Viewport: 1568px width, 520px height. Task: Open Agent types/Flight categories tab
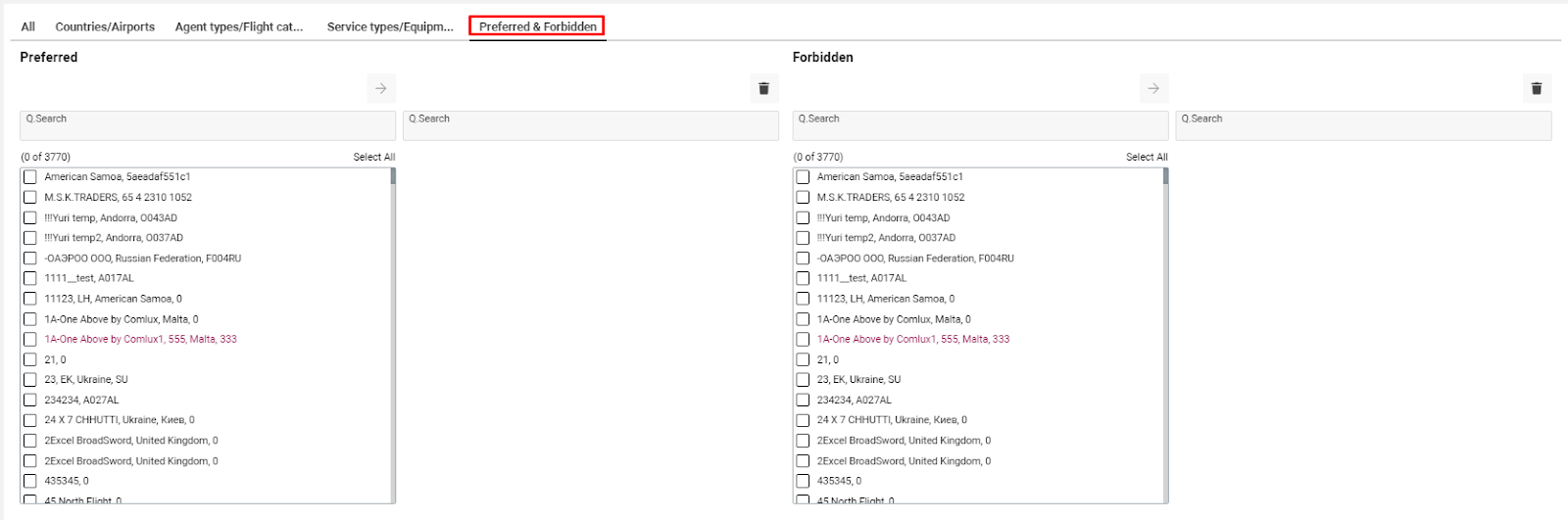(239, 26)
